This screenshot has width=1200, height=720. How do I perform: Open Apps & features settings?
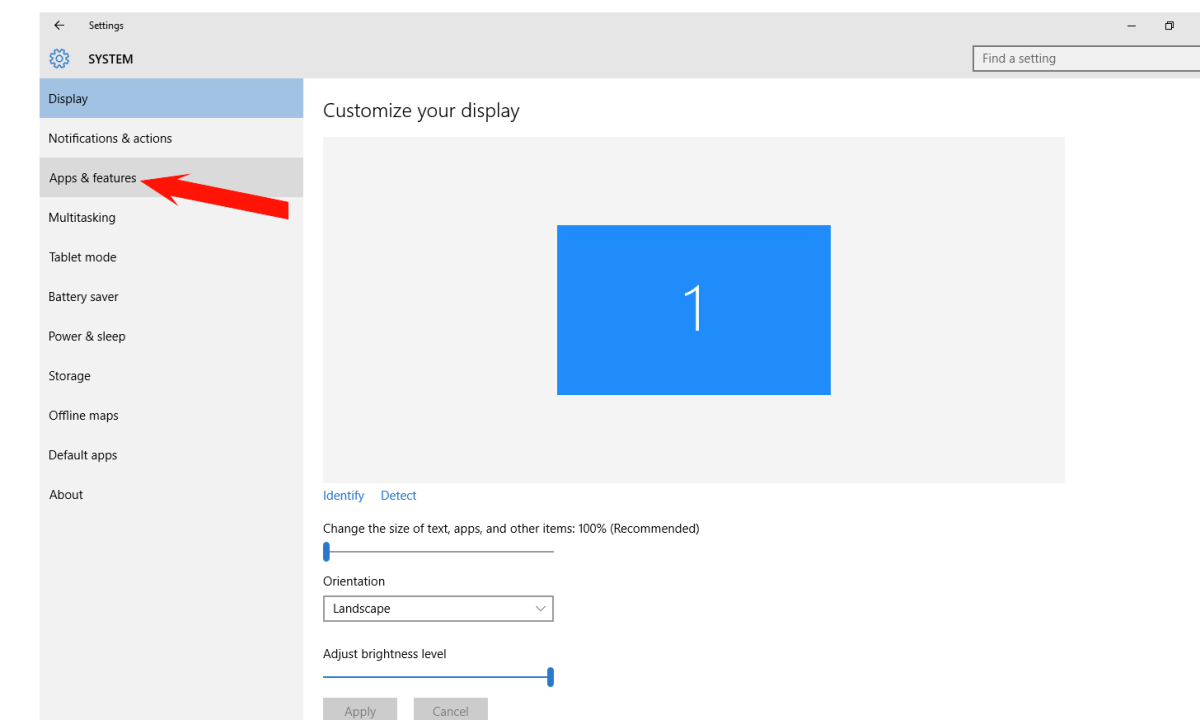click(92, 177)
